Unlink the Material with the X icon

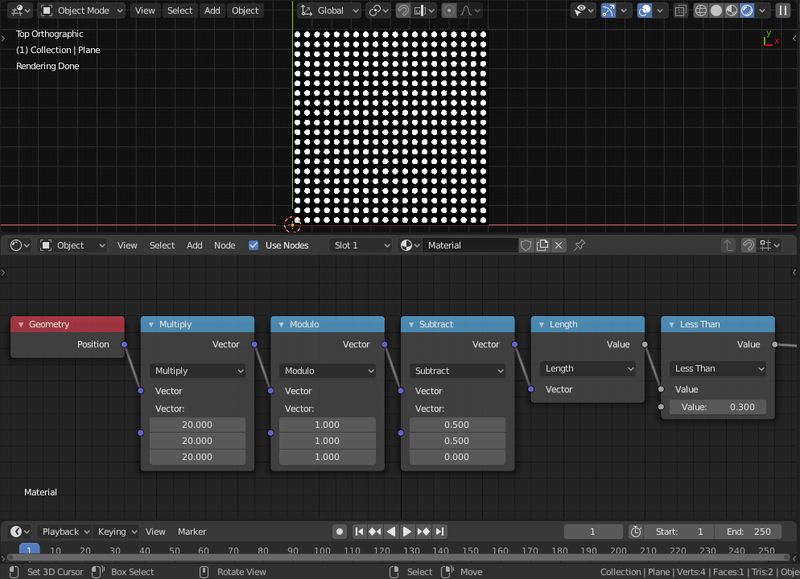click(558, 245)
